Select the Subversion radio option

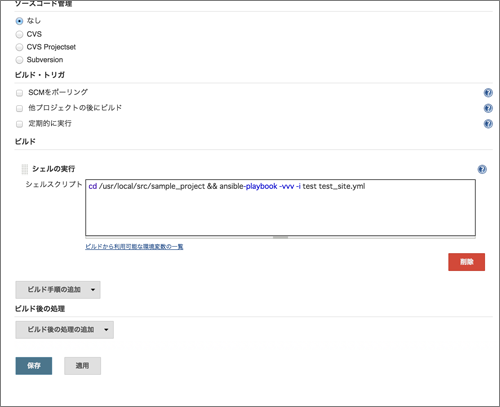(19, 60)
